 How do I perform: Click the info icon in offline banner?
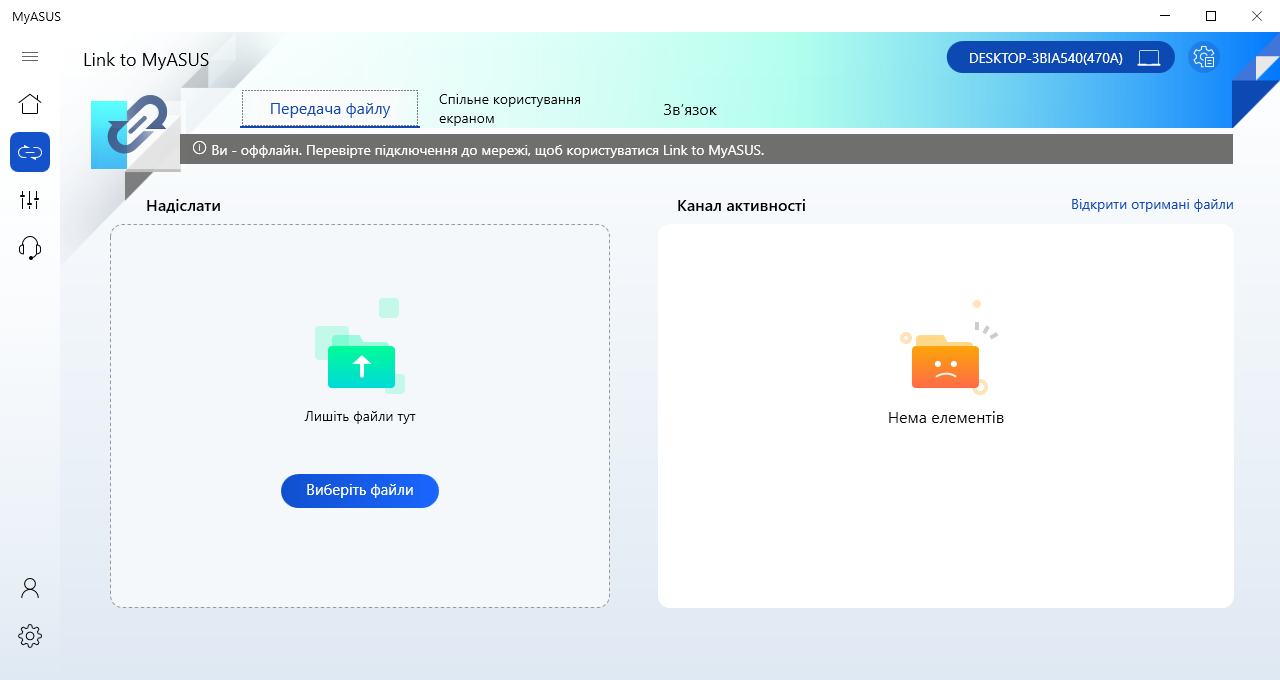(199, 149)
